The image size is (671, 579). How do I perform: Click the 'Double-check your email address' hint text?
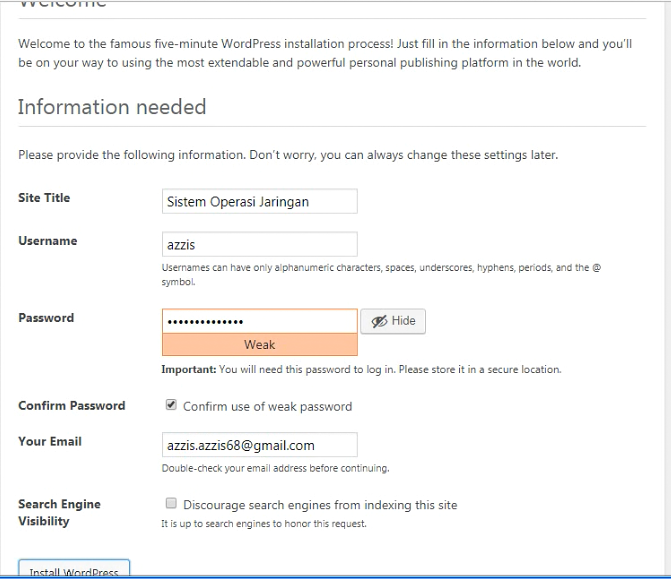click(x=276, y=468)
